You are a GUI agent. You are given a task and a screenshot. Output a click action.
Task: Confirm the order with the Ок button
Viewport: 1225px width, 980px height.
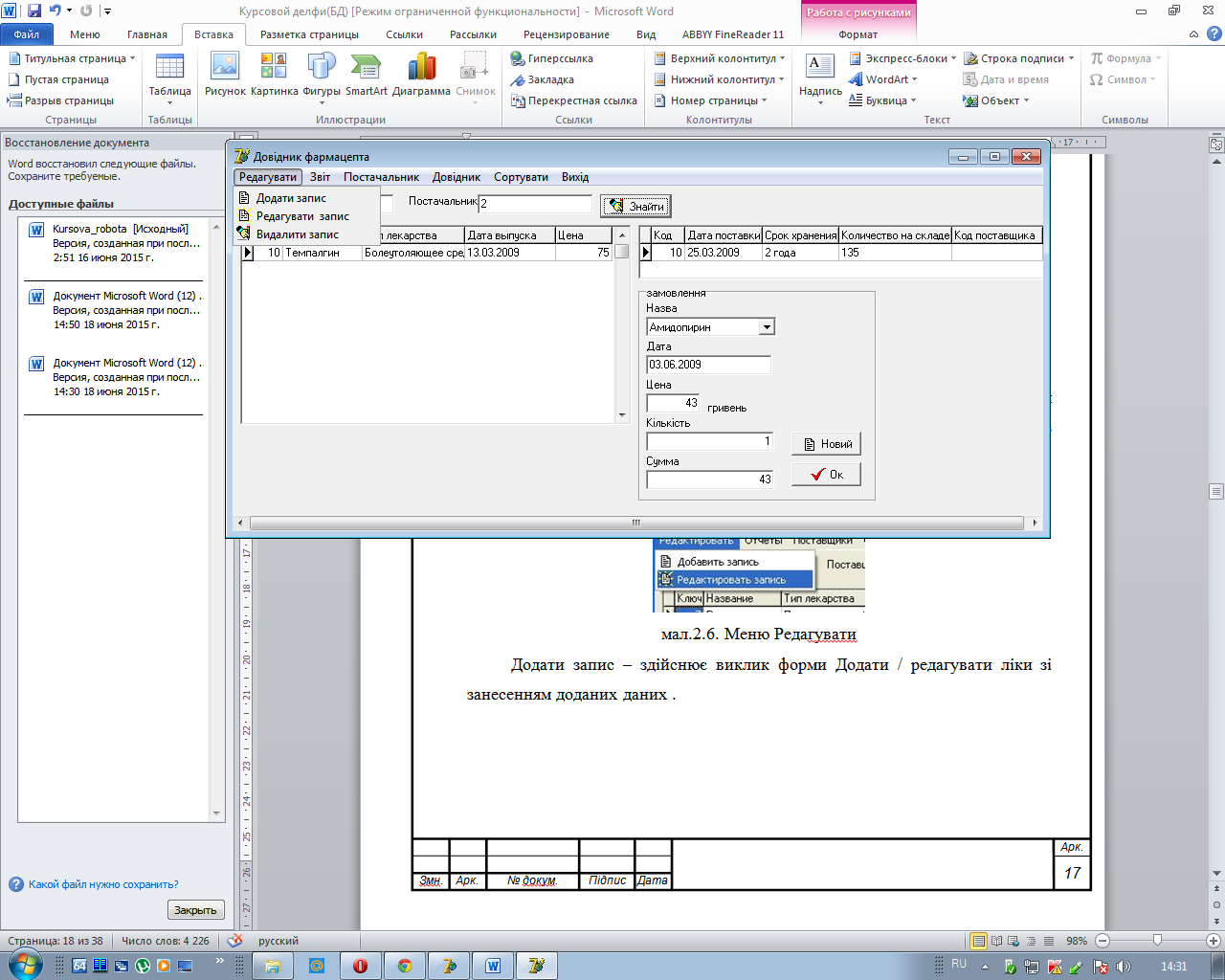pyautogui.click(x=826, y=475)
